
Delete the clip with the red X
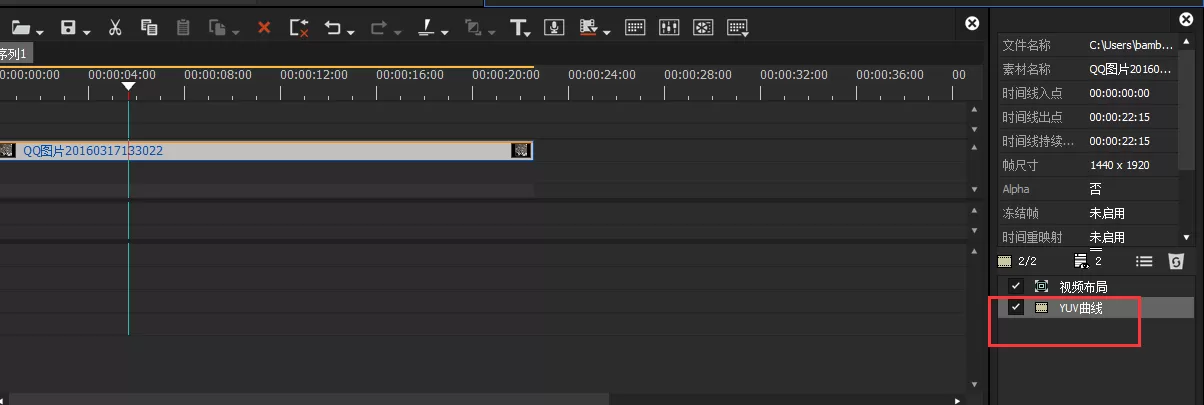(264, 28)
